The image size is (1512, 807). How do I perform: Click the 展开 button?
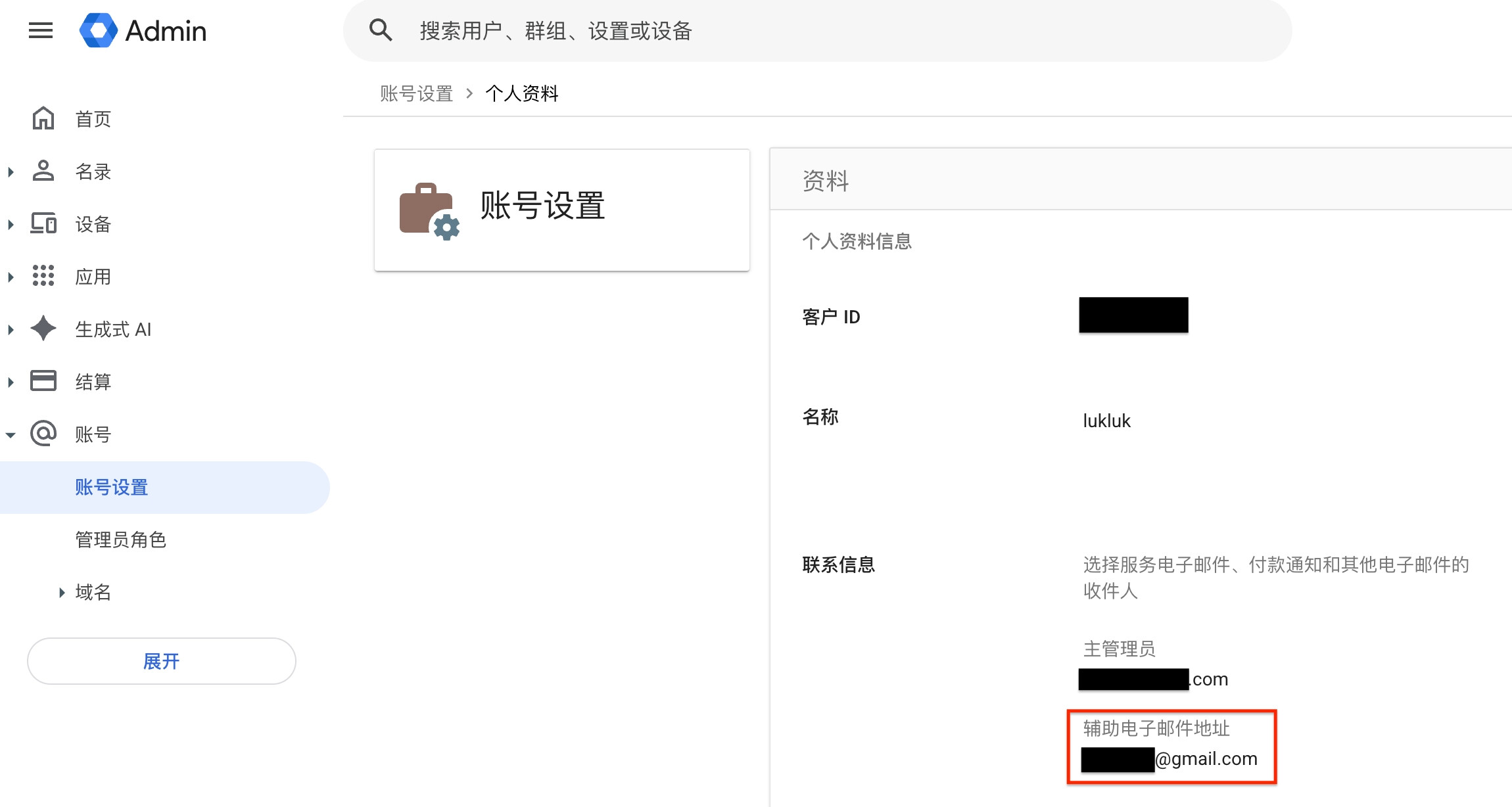[162, 661]
